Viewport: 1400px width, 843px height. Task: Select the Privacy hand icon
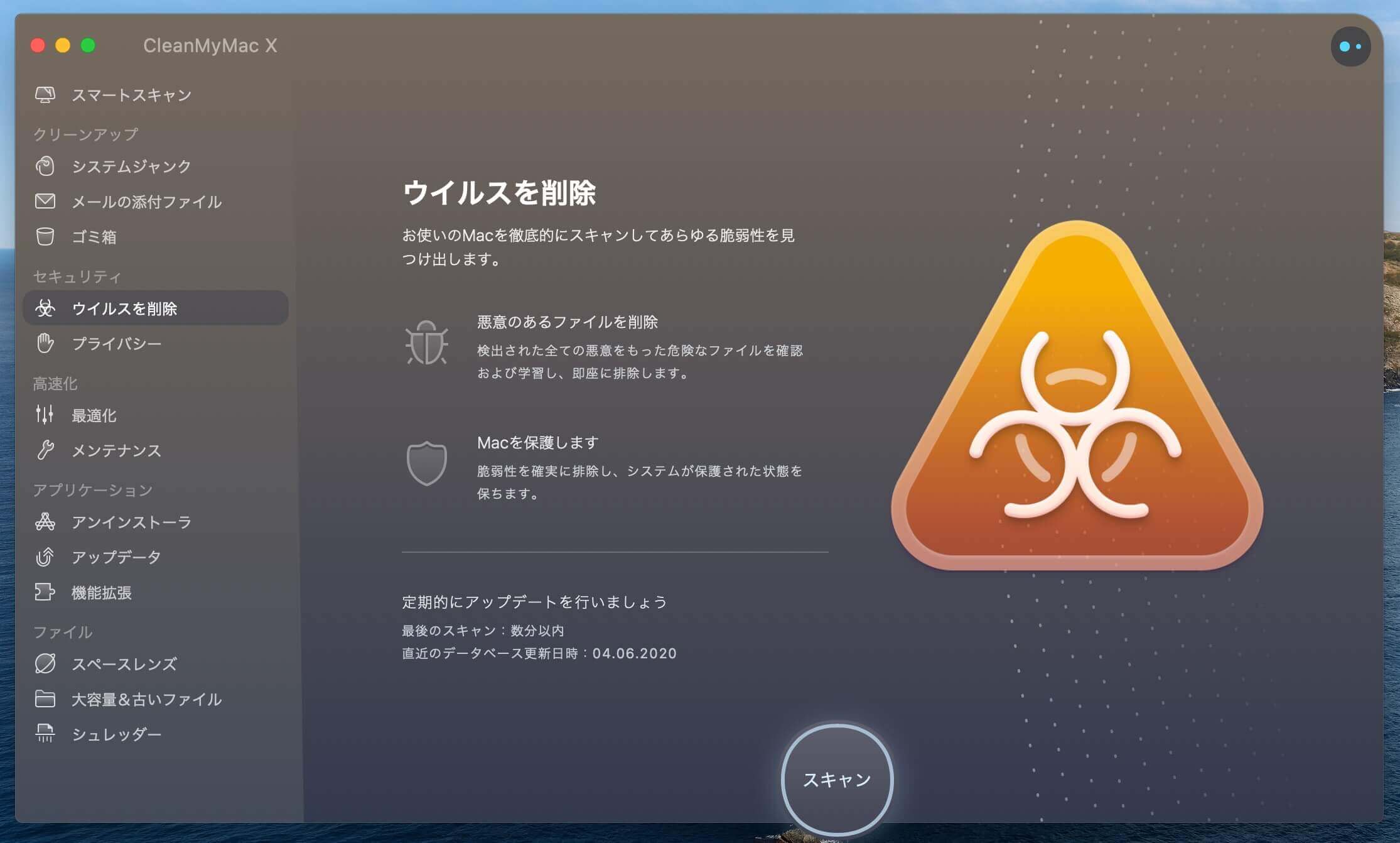click(45, 344)
